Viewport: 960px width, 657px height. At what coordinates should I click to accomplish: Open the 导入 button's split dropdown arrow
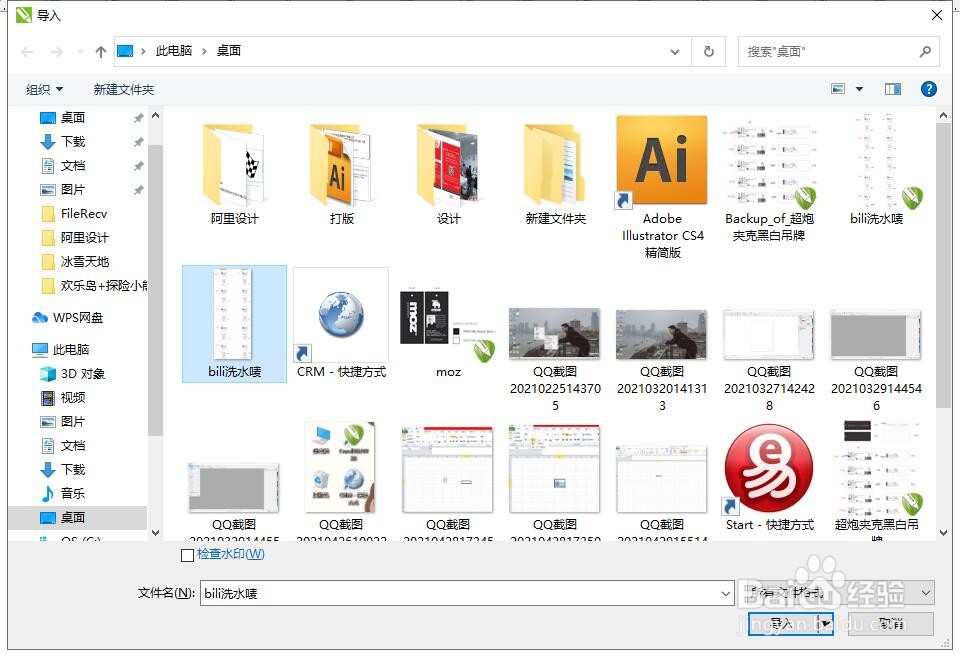pos(824,623)
